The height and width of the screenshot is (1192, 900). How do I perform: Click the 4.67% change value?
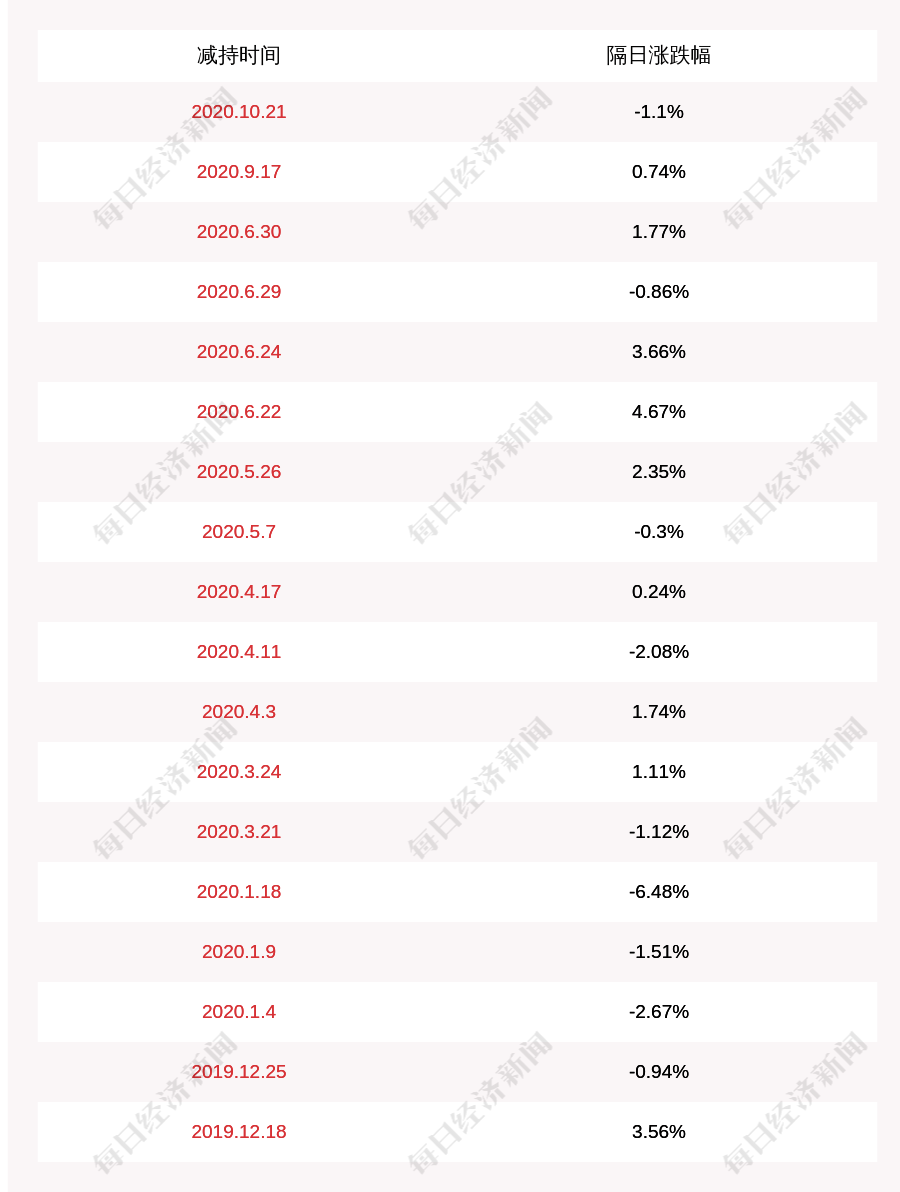click(x=658, y=412)
